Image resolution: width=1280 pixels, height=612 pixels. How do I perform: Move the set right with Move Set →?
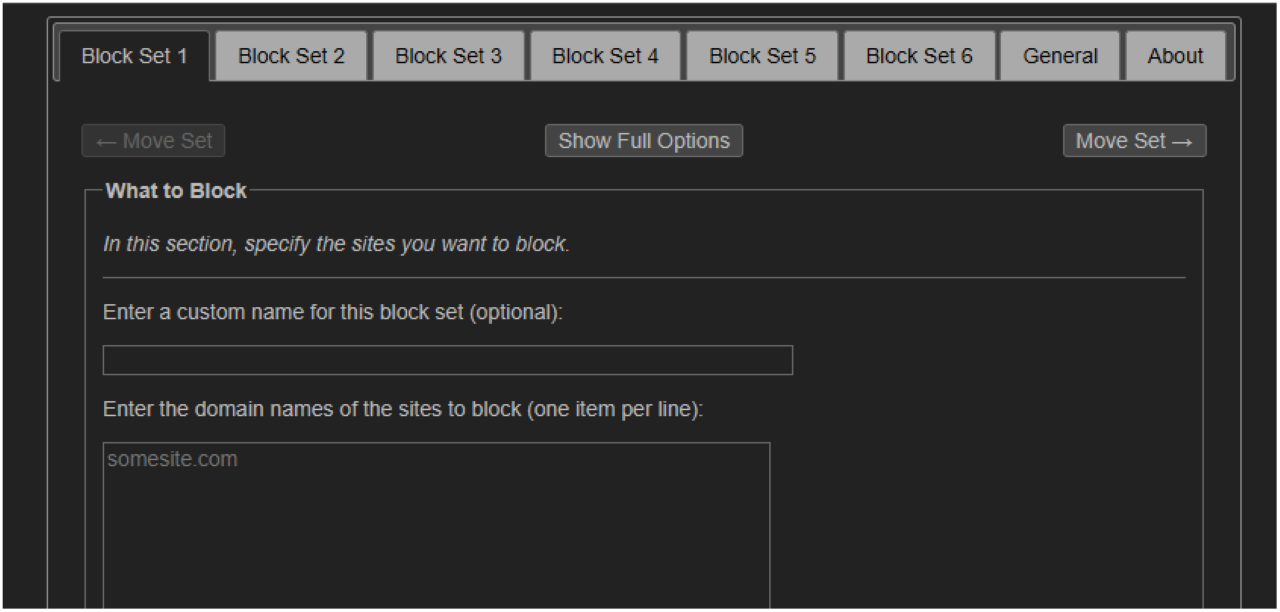[x=1134, y=141]
